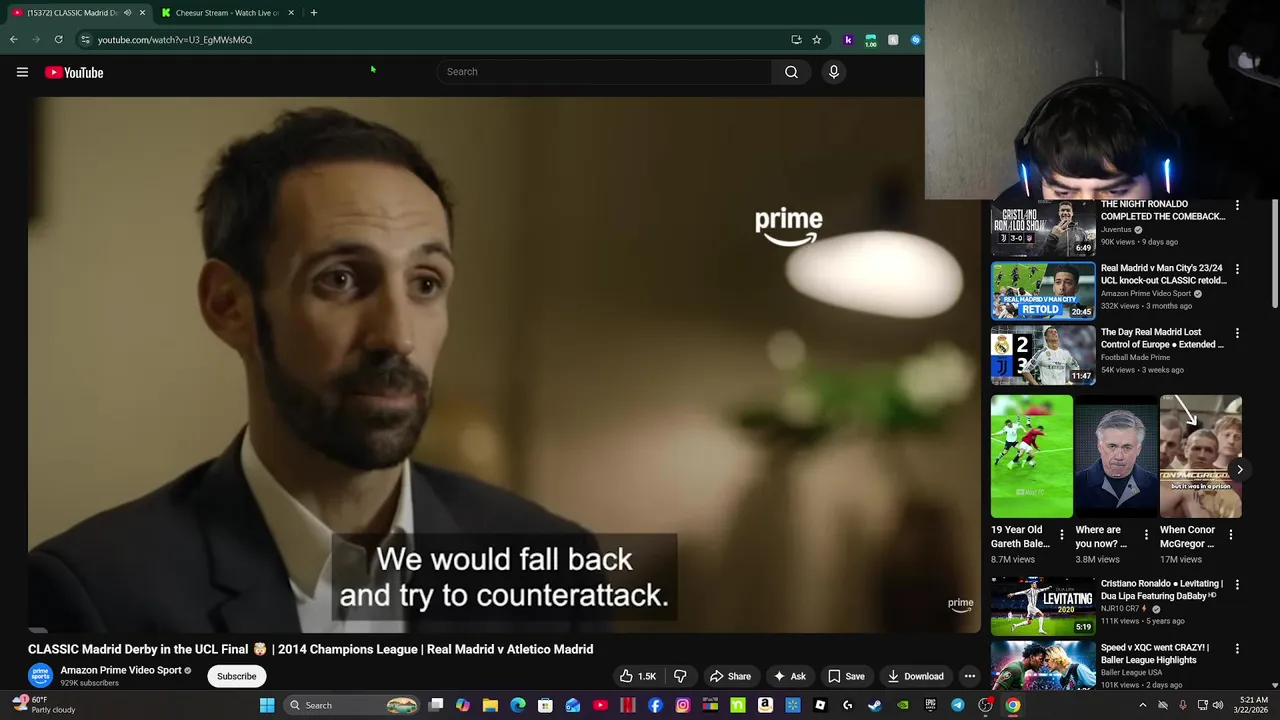Open Cristiano Ronaldo Levitating video title
1280x720 pixels.
tap(1162, 589)
